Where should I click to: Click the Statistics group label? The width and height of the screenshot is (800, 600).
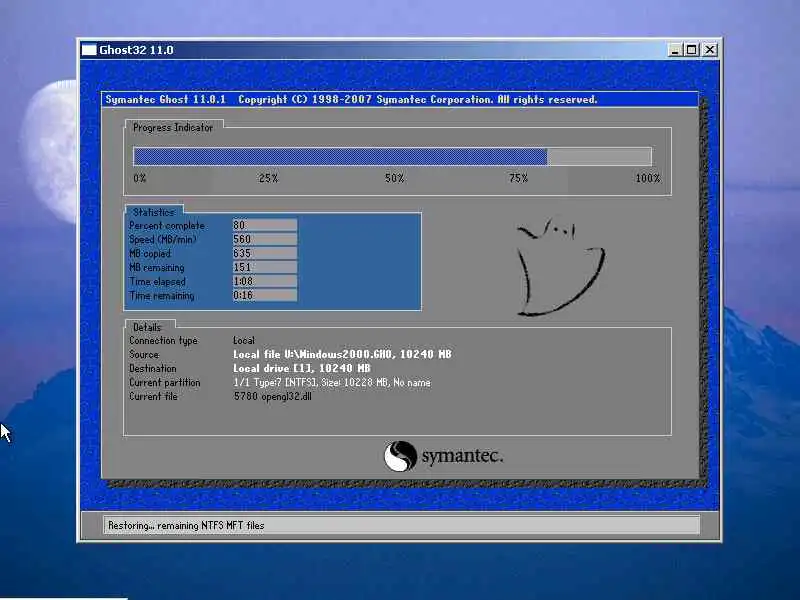[154, 212]
